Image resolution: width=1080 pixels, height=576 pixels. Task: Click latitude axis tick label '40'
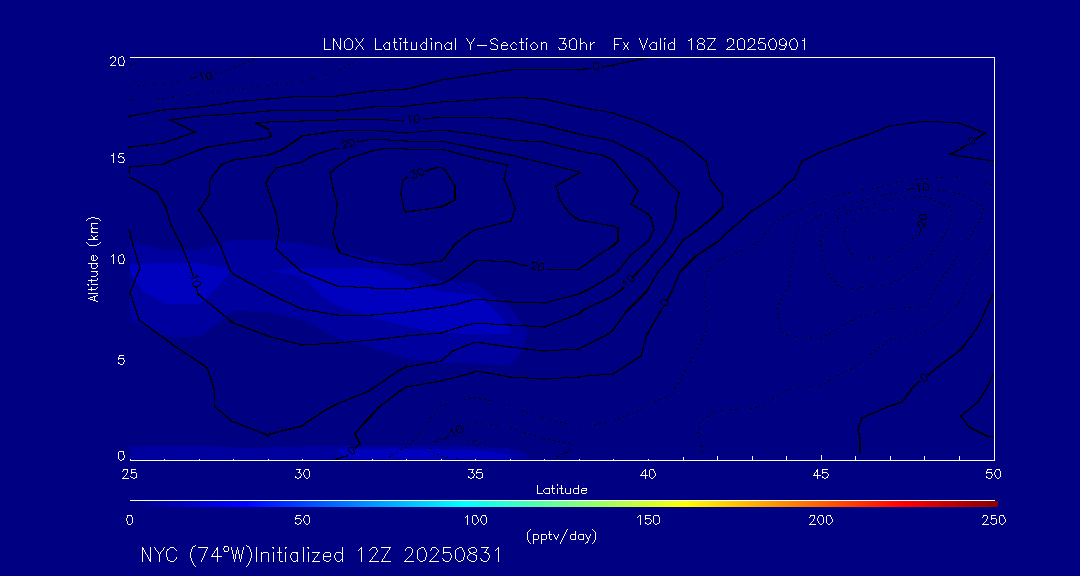click(648, 473)
